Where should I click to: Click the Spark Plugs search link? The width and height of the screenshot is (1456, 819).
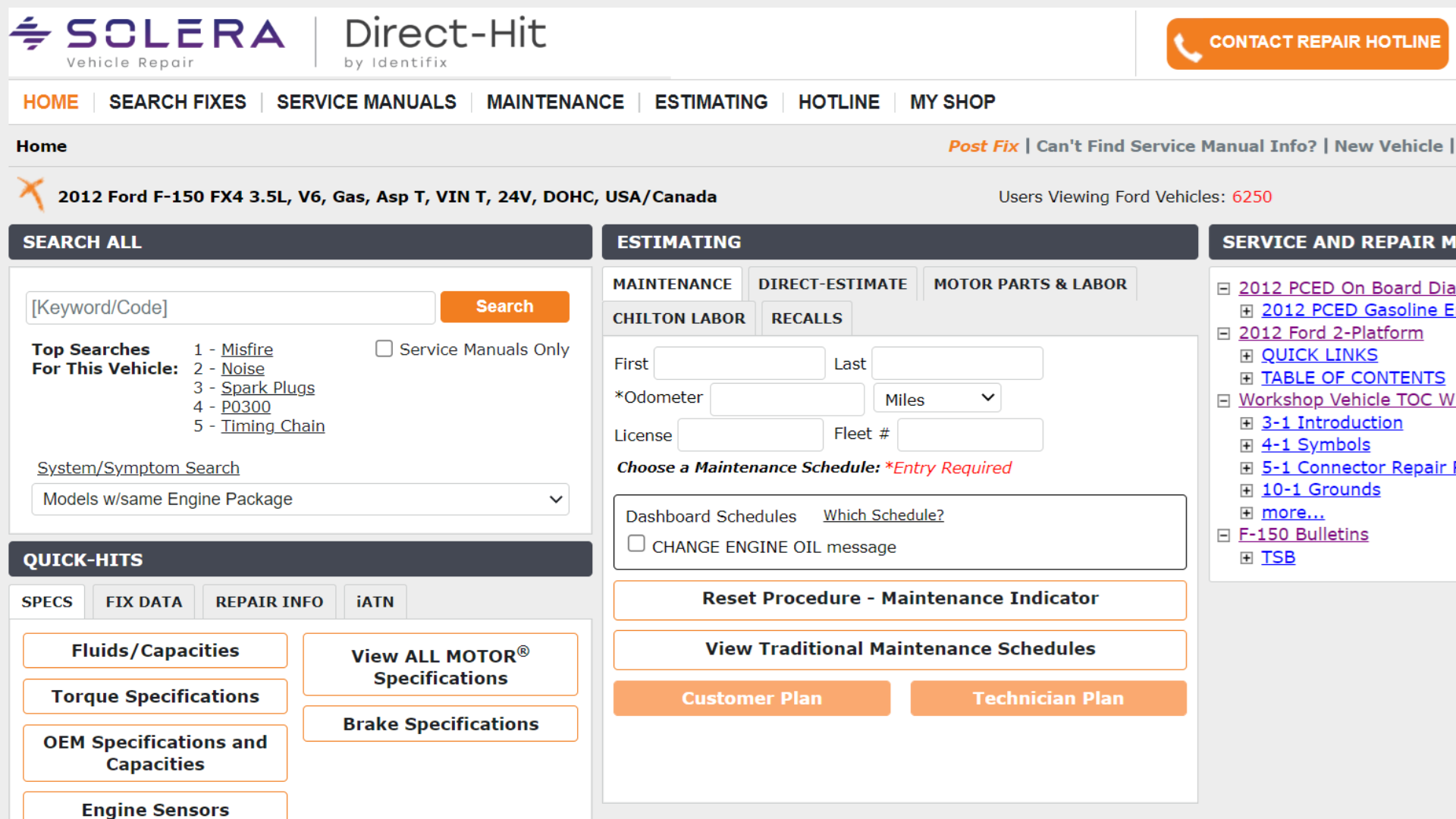pyautogui.click(x=268, y=388)
